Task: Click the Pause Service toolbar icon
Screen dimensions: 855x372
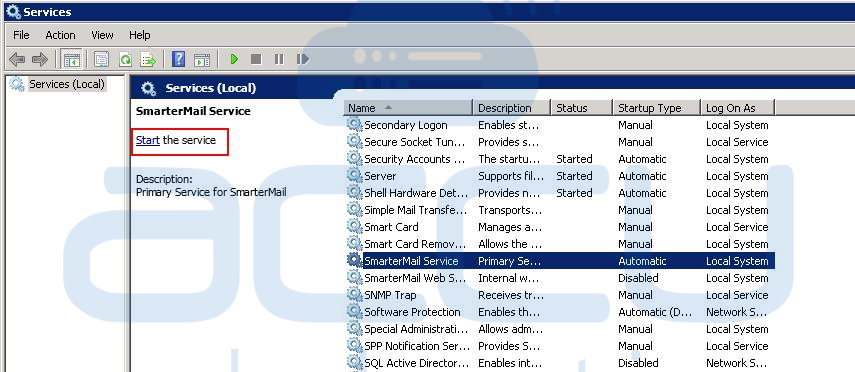Action: (279, 59)
